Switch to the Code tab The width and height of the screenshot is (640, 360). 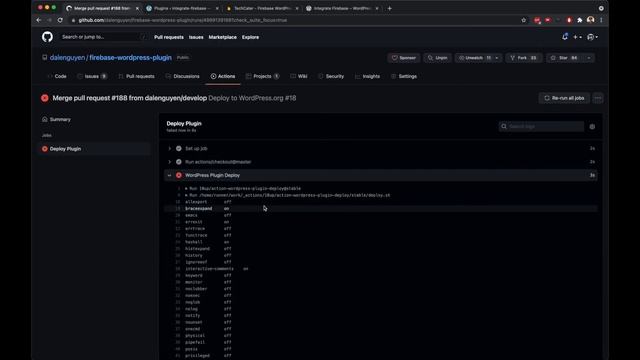point(57,76)
